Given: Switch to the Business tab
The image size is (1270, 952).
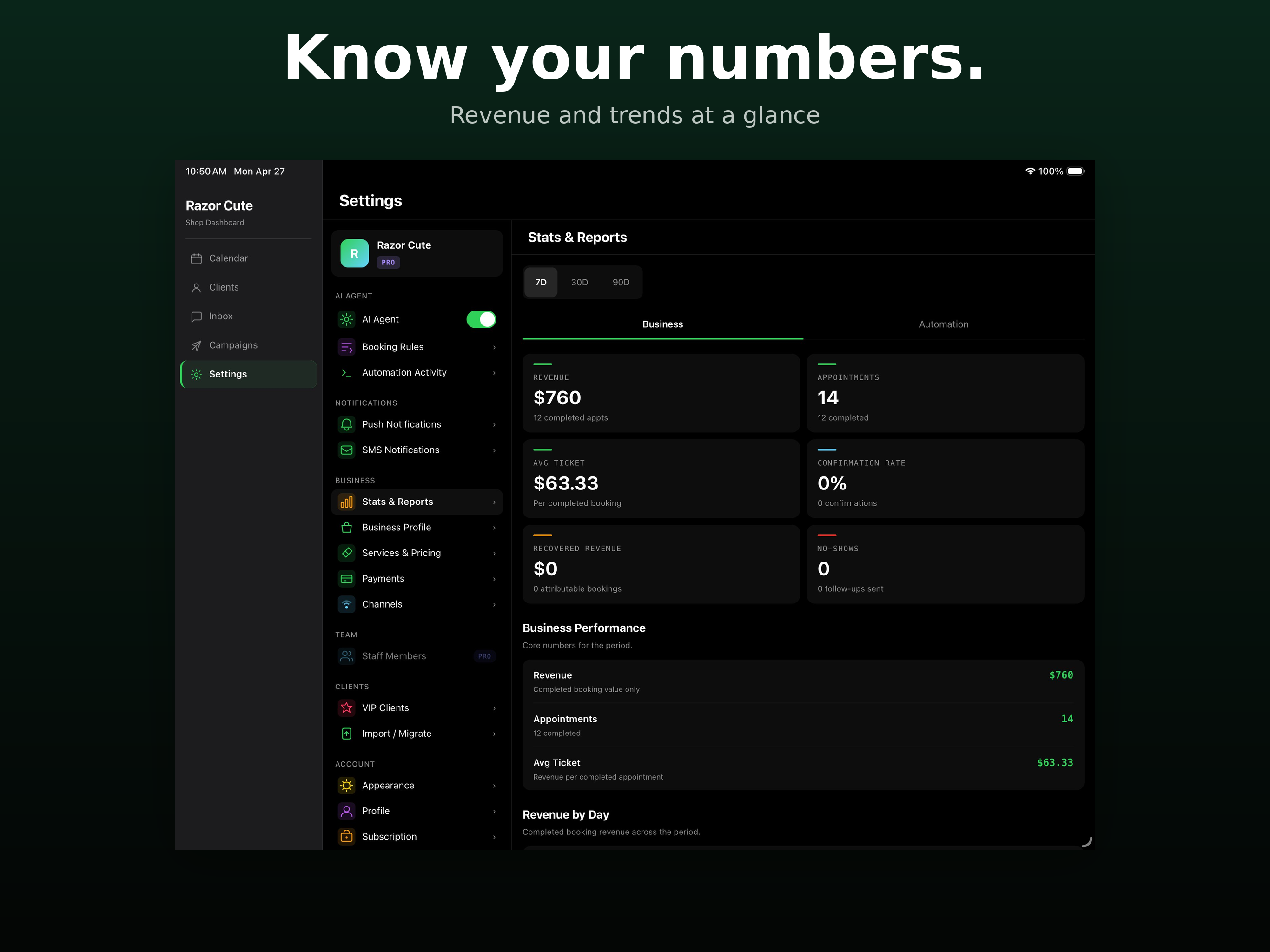Looking at the screenshot, I should [x=662, y=324].
